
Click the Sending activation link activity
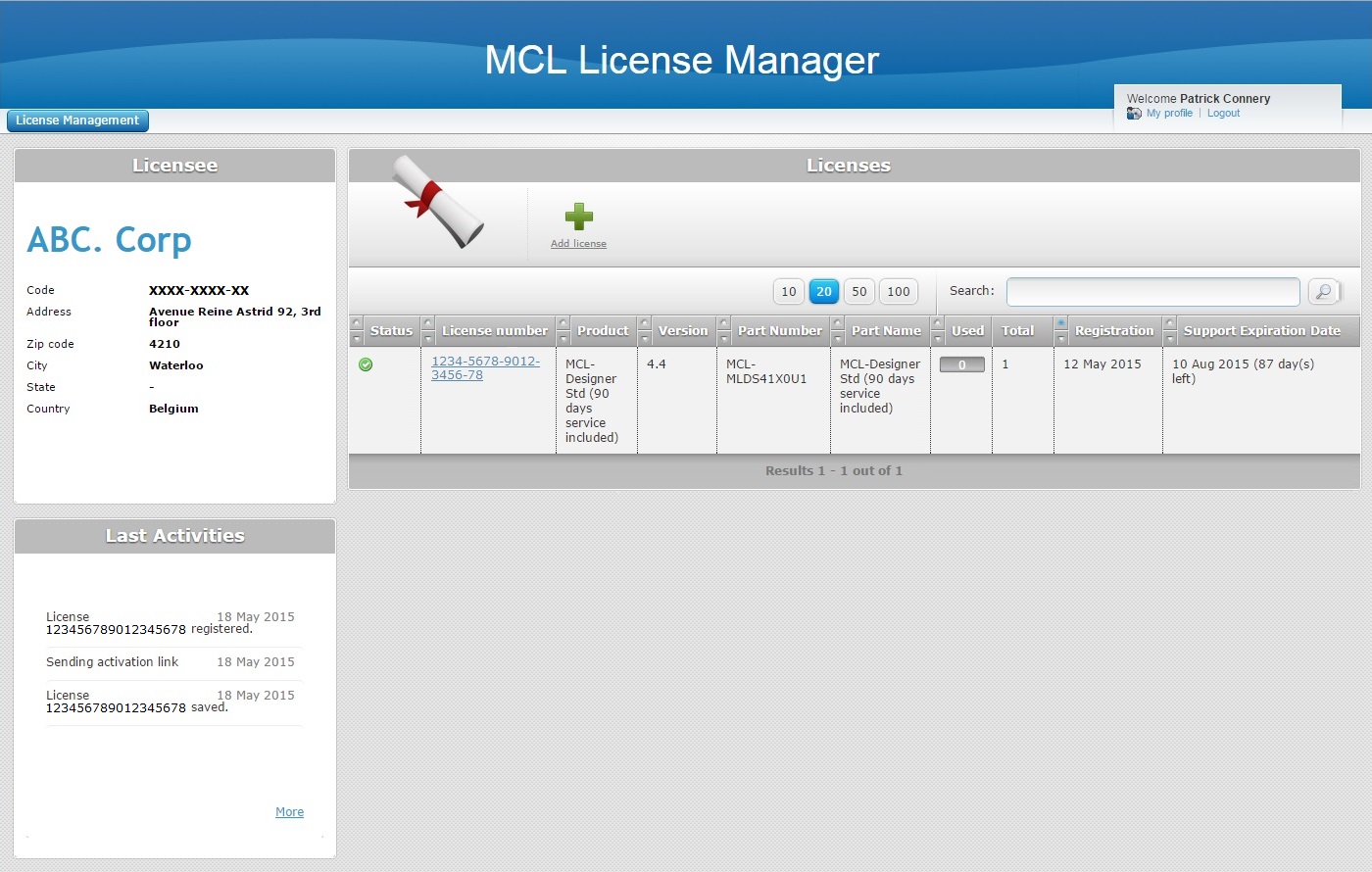(112, 662)
